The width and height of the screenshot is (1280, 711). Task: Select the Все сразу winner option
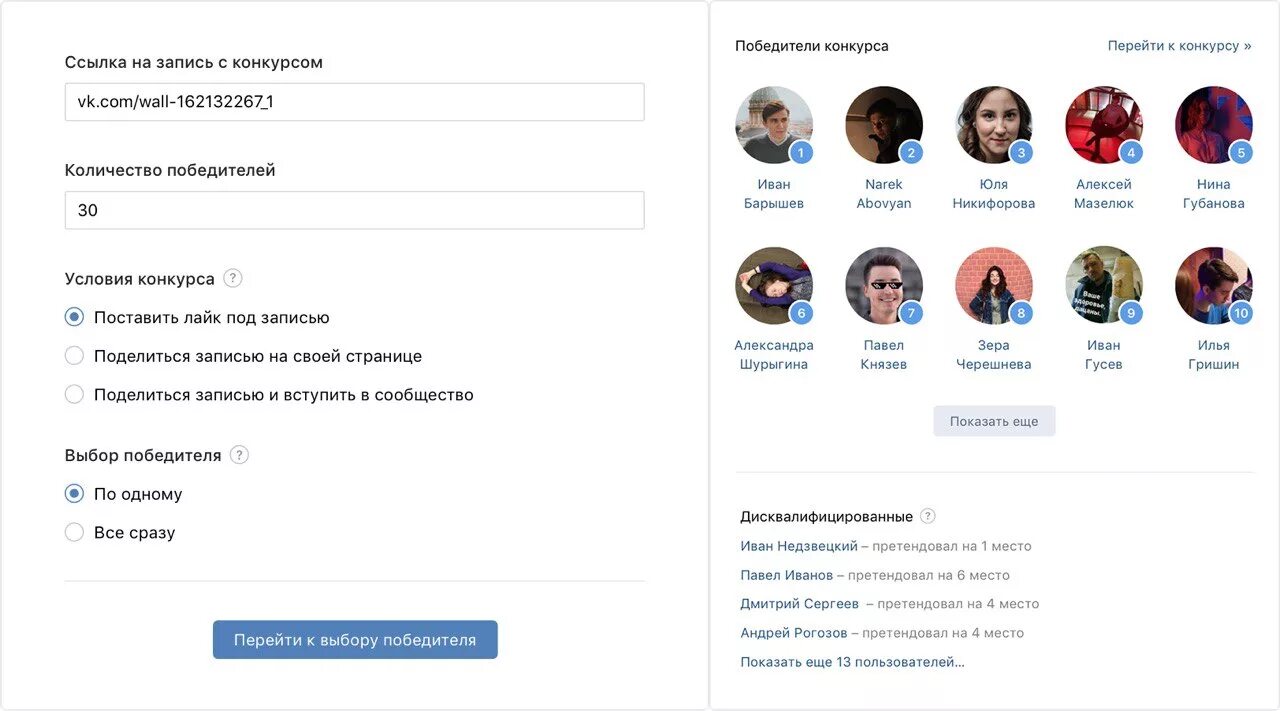click(x=74, y=533)
